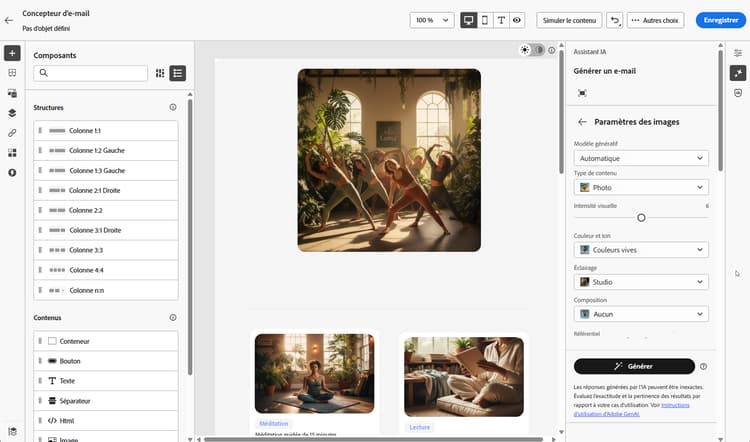The image size is (750, 442).
Task: Select plain text view icon
Action: coord(501,20)
